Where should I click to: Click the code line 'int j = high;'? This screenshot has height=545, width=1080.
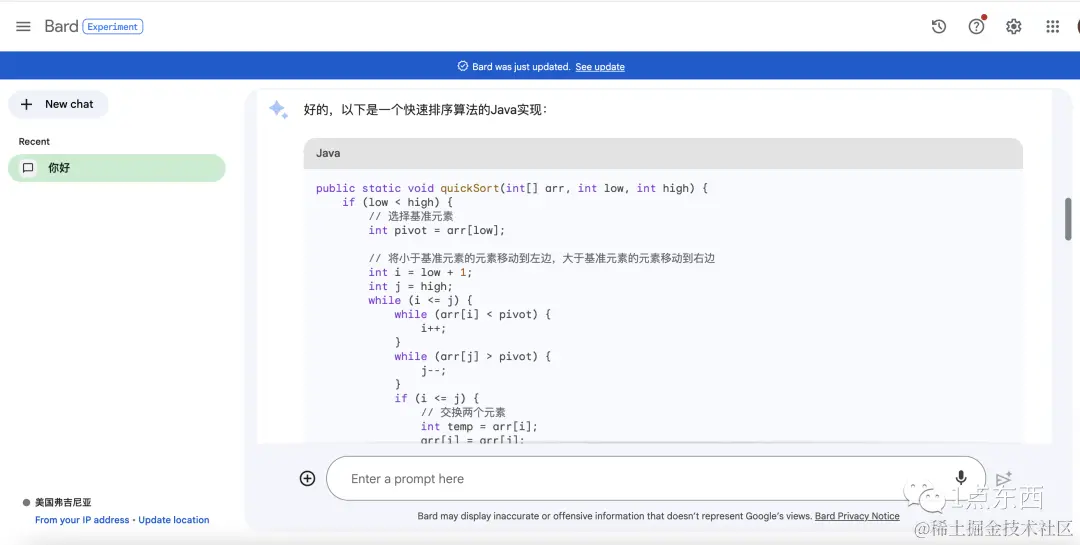click(410, 286)
